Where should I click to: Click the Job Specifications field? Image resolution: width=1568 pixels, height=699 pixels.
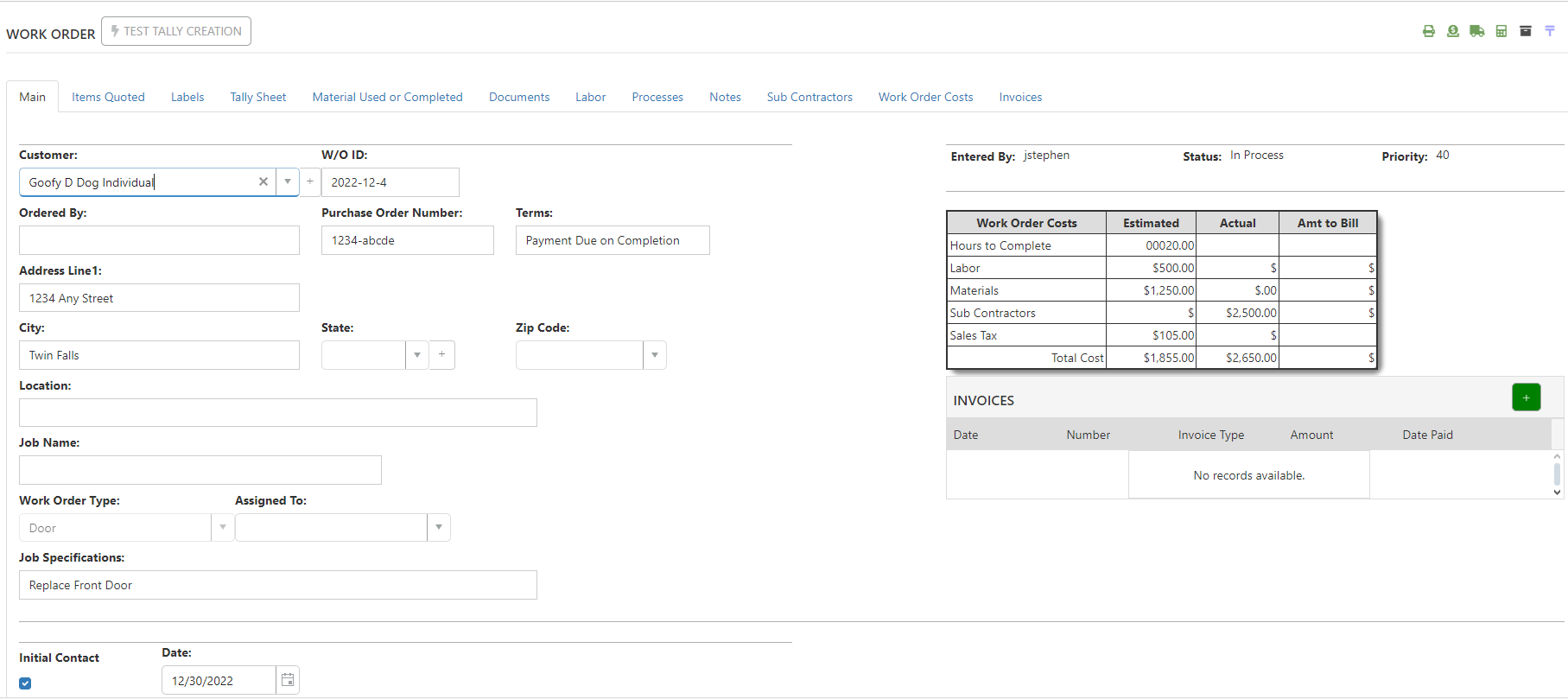coord(278,585)
